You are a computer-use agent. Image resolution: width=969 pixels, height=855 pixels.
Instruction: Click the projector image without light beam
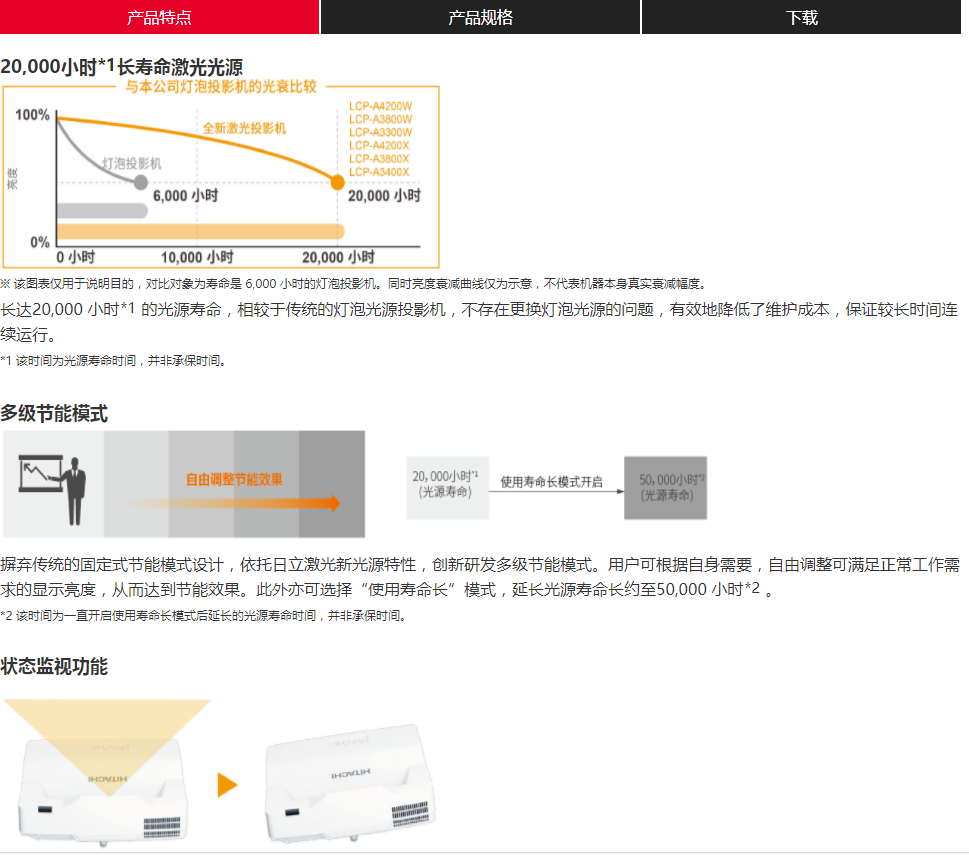point(350,783)
